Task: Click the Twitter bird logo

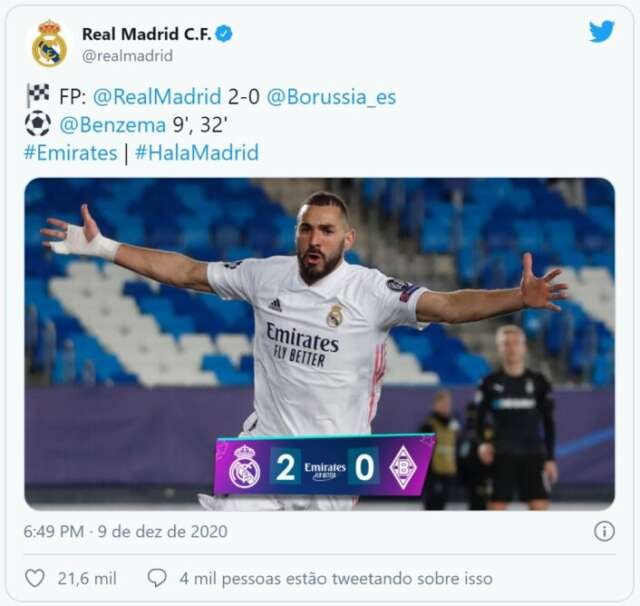Action: [602, 31]
